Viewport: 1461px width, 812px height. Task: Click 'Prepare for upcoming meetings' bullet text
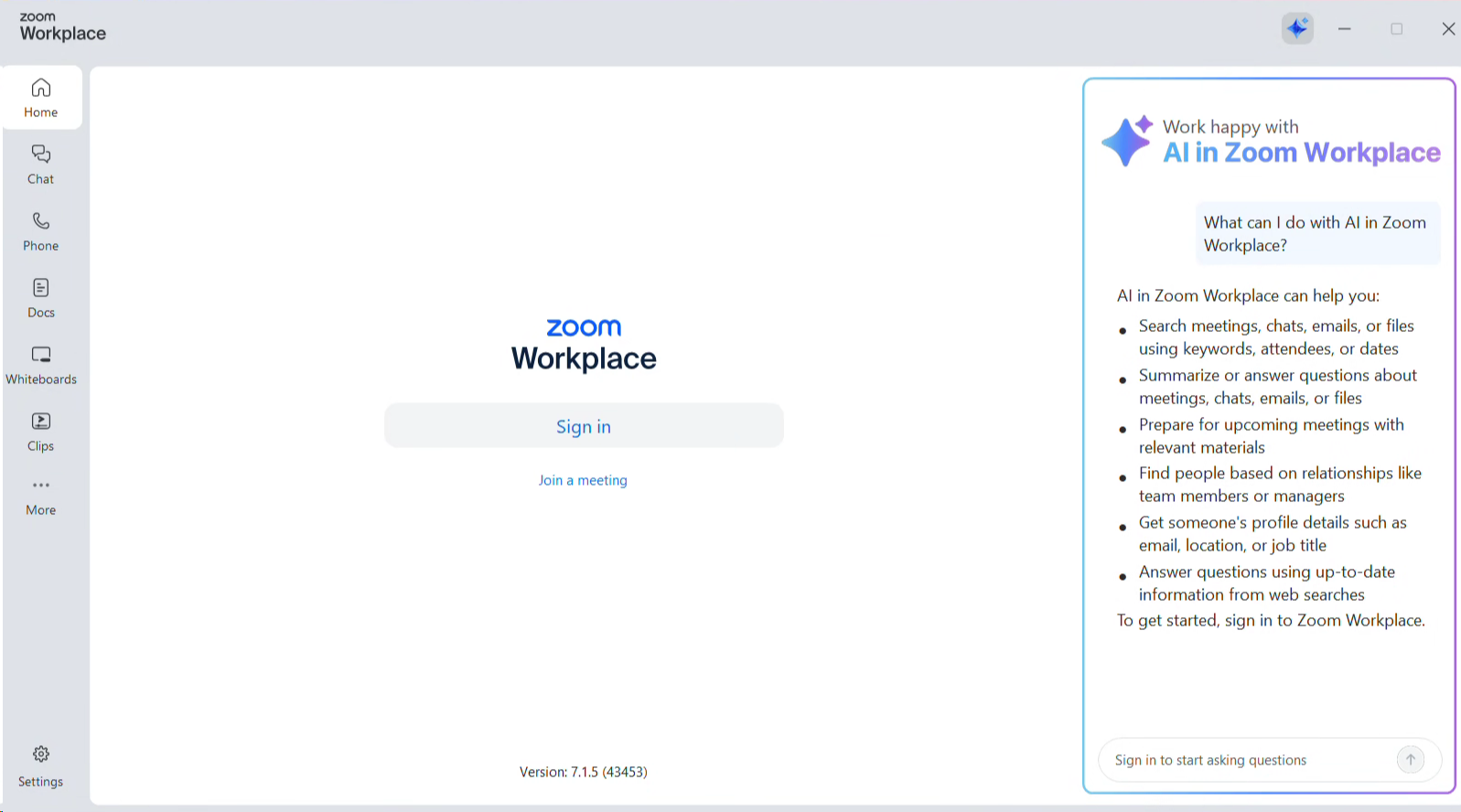pyautogui.click(x=1271, y=436)
